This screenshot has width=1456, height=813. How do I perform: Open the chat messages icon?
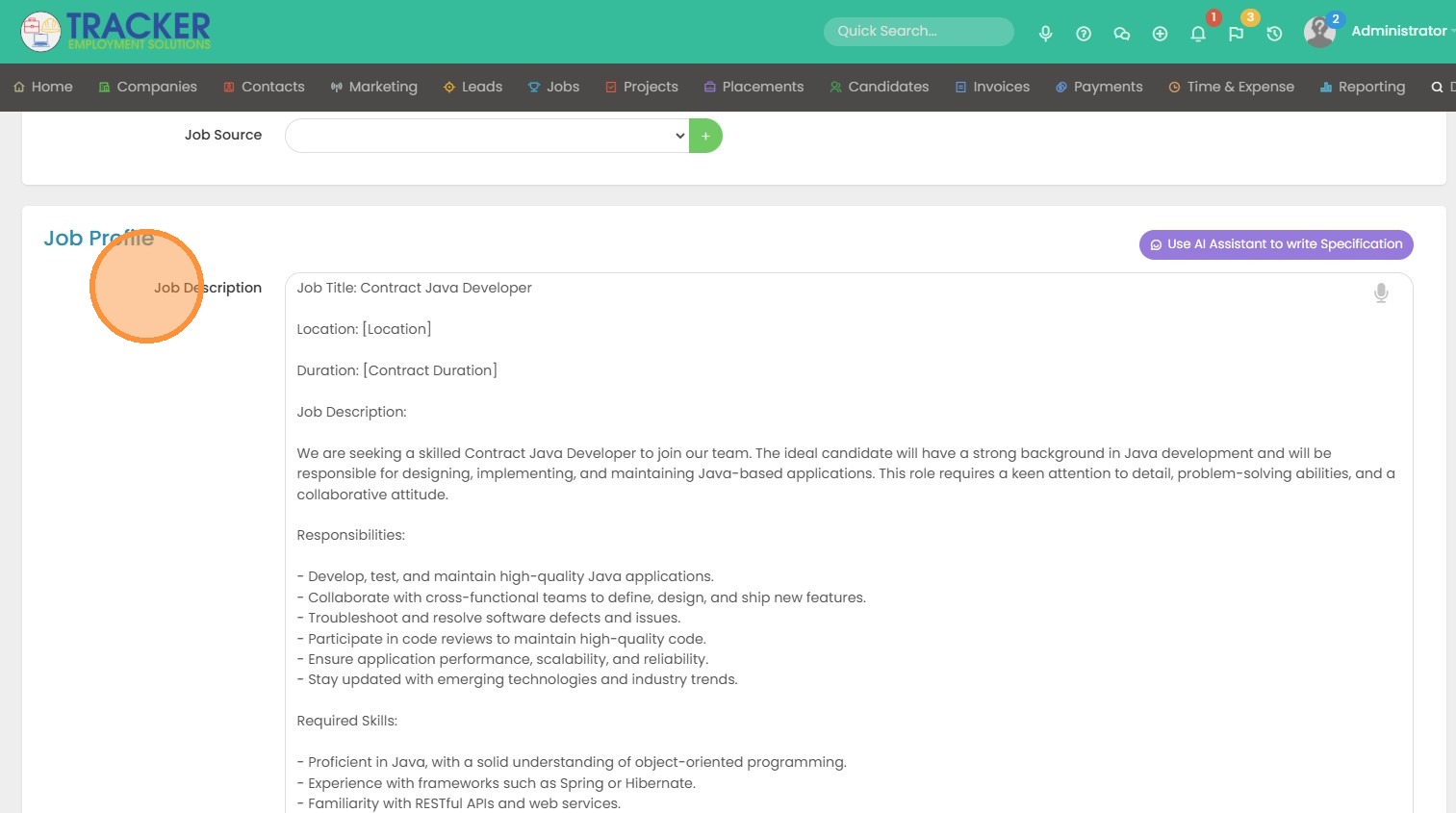point(1121,34)
